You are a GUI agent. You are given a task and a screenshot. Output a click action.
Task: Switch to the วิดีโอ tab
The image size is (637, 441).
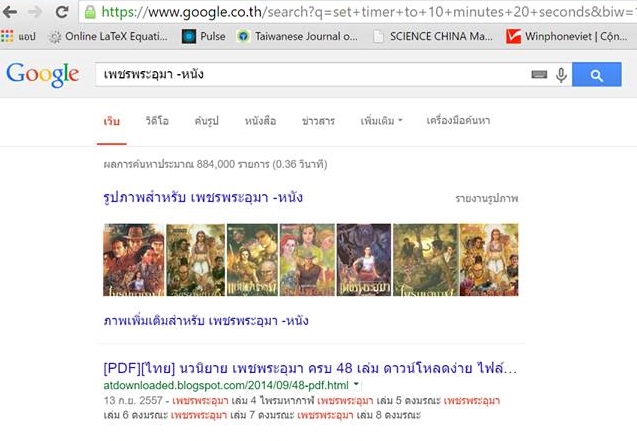[x=157, y=121]
